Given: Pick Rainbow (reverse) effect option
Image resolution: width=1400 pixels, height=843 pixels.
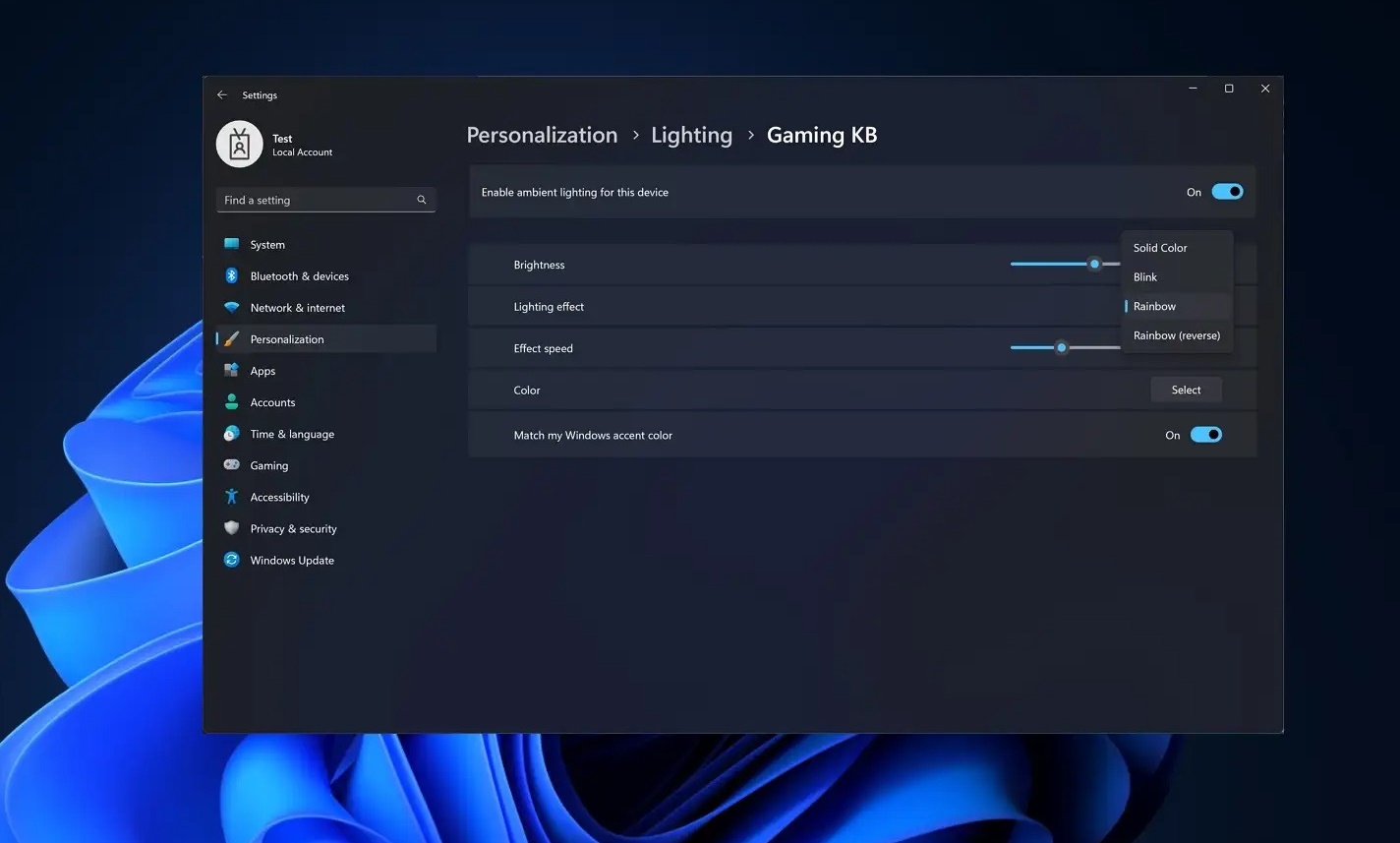Looking at the screenshot, I should pyautogui.click(x=1177, y=335).
